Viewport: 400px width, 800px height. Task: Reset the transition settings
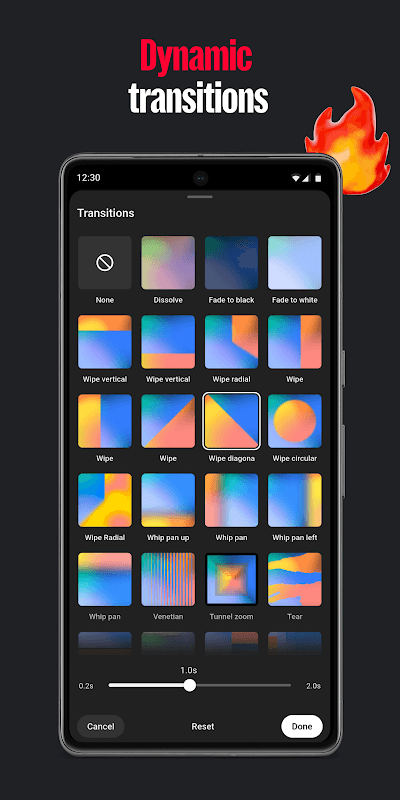click(203, 726)
